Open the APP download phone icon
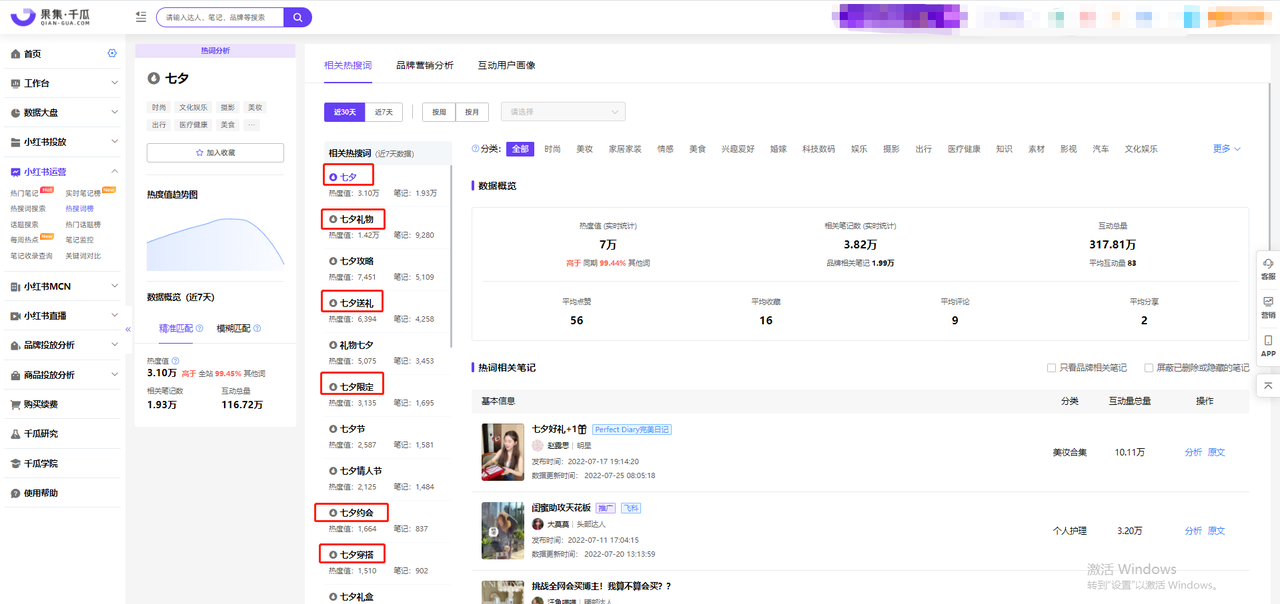The image size is (1280, 604). coord(1268,345)
